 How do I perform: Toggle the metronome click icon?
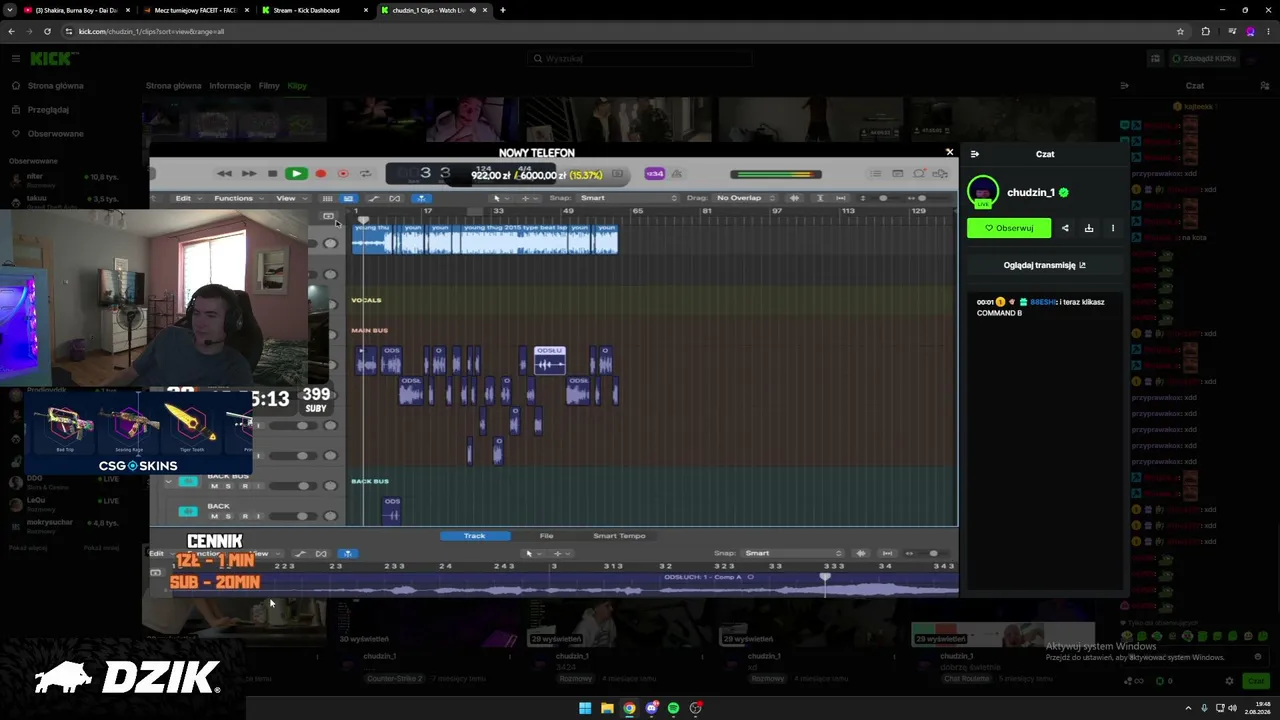tap(677, 174)
